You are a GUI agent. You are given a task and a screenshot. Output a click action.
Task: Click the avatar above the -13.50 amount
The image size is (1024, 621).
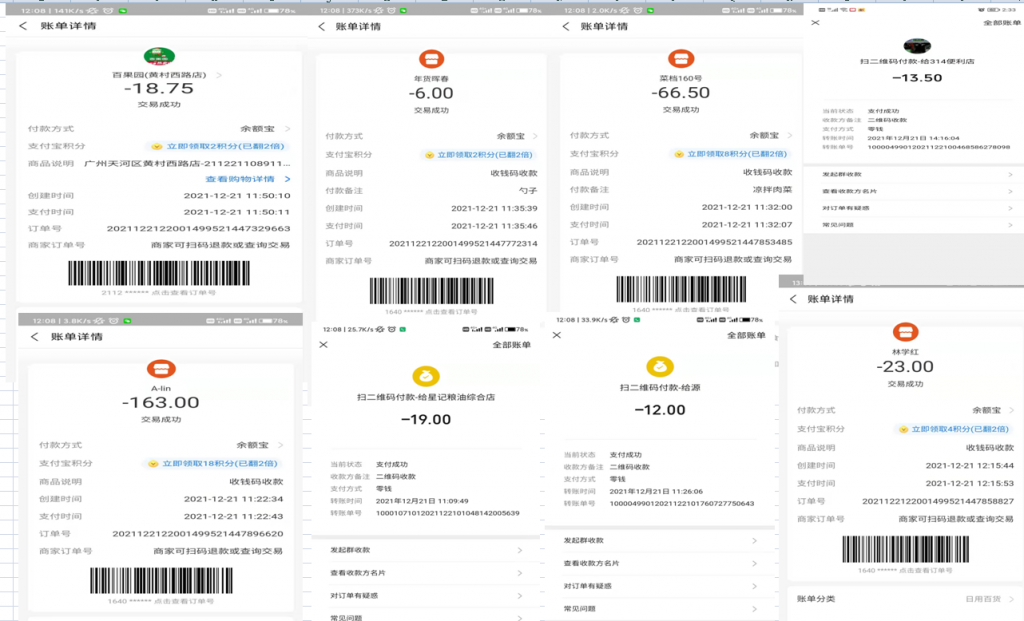pos(917,47)
